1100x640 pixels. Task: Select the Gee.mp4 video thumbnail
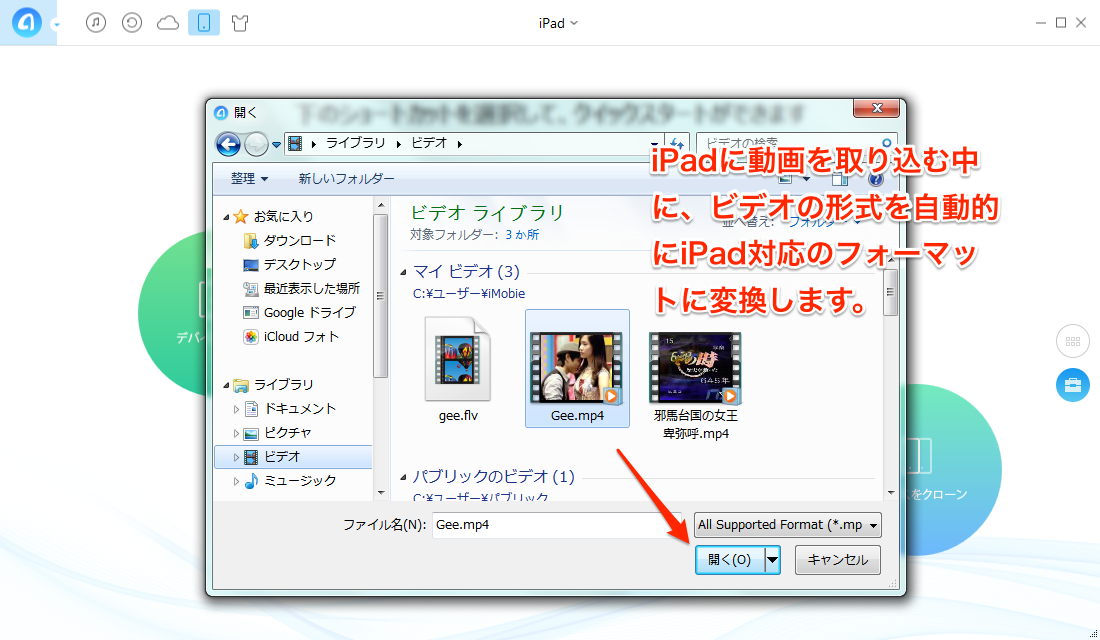(x=577, y=368)
